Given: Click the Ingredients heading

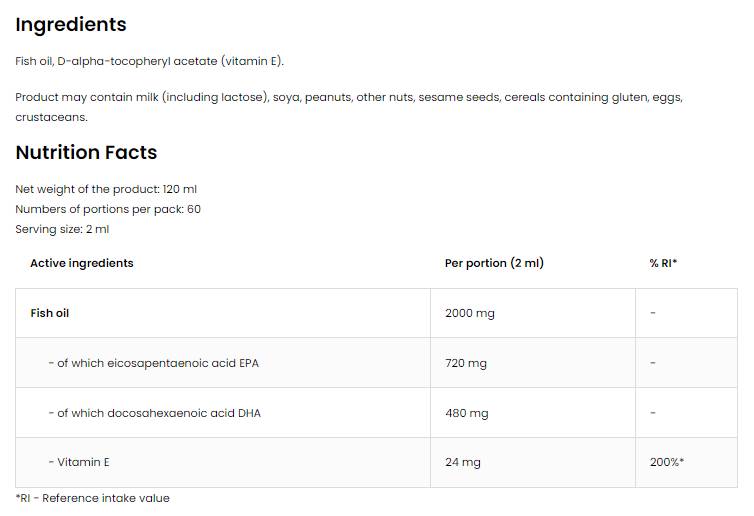Looking at the screenshot, I should click(71, 25).
